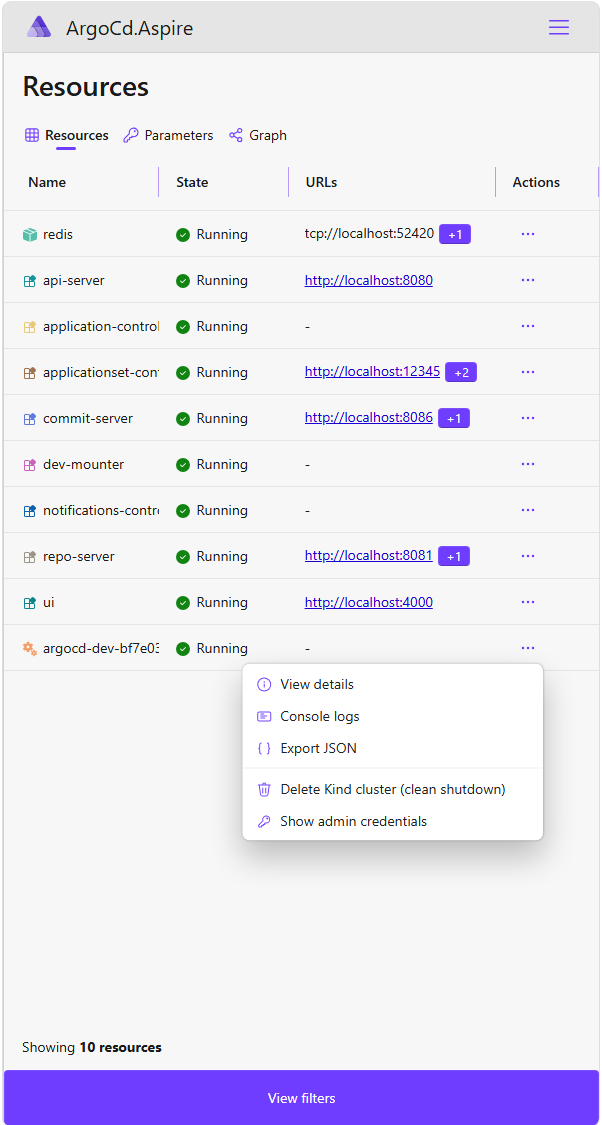Click Showing 10 resources text

(92, 1048)
